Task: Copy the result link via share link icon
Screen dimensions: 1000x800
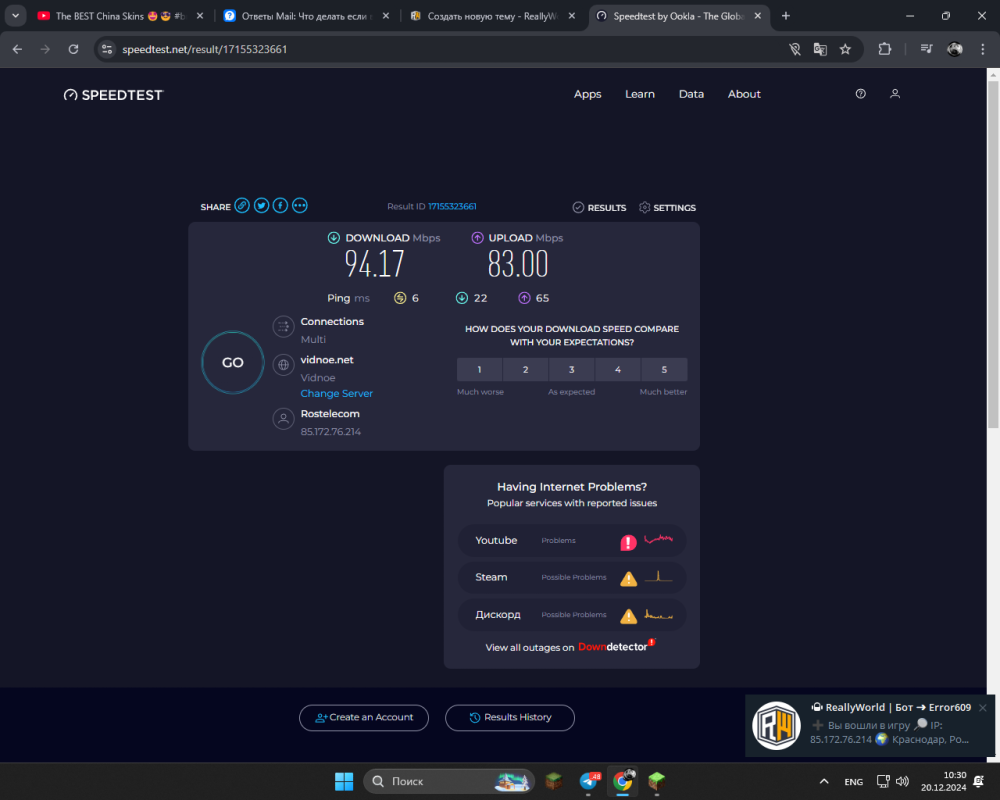Action: pos(242,205)
